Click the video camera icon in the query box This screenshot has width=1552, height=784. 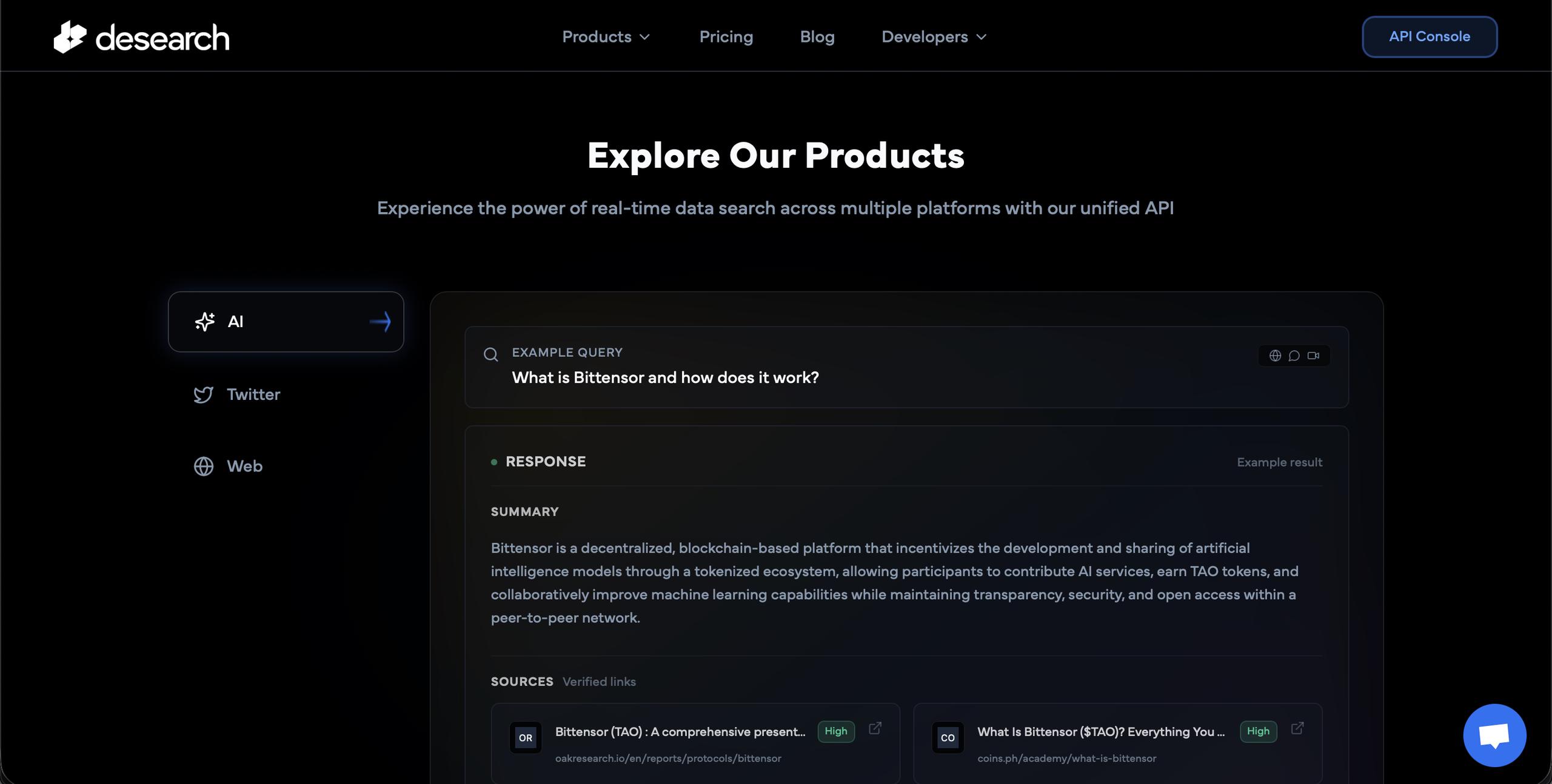tap(1313, 356)
